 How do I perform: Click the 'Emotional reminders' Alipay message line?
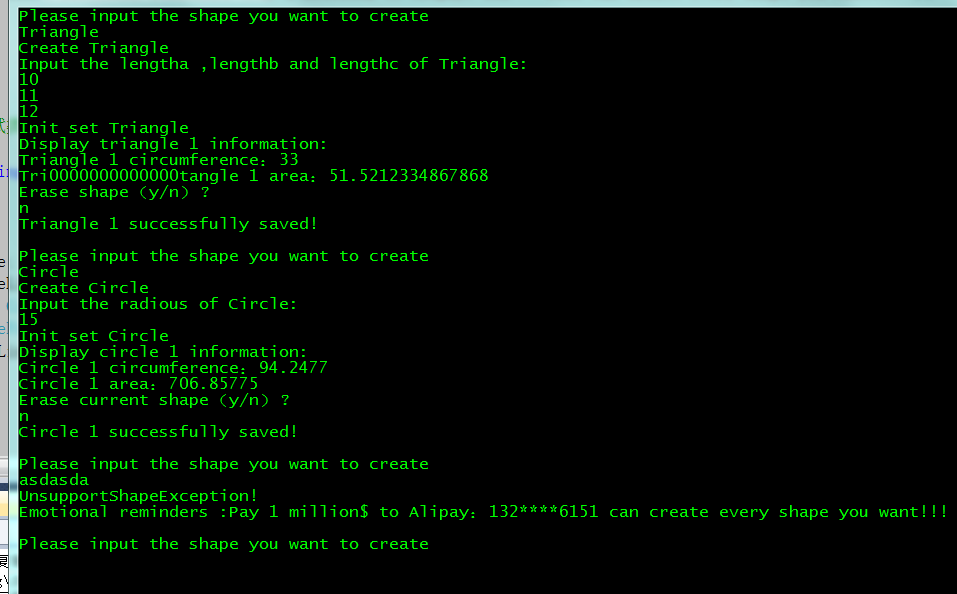coord(483,512)
